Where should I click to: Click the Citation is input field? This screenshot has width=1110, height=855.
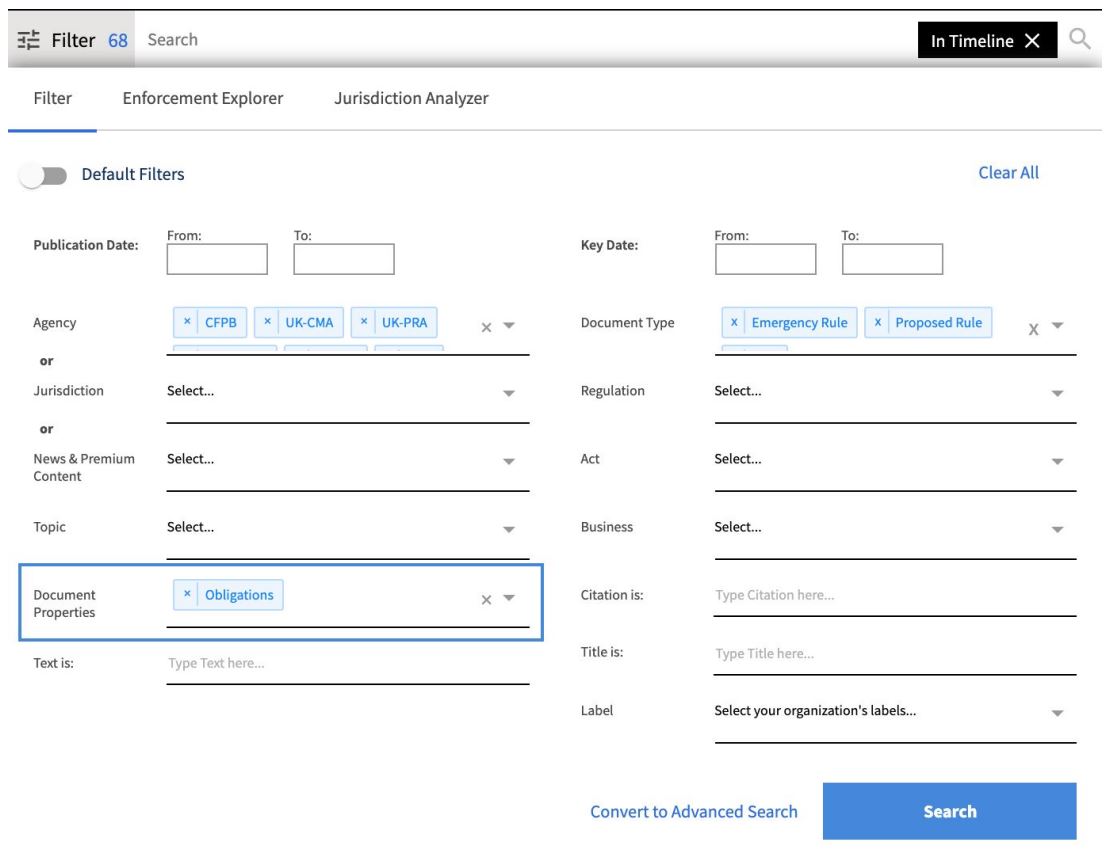pos(895,596)
